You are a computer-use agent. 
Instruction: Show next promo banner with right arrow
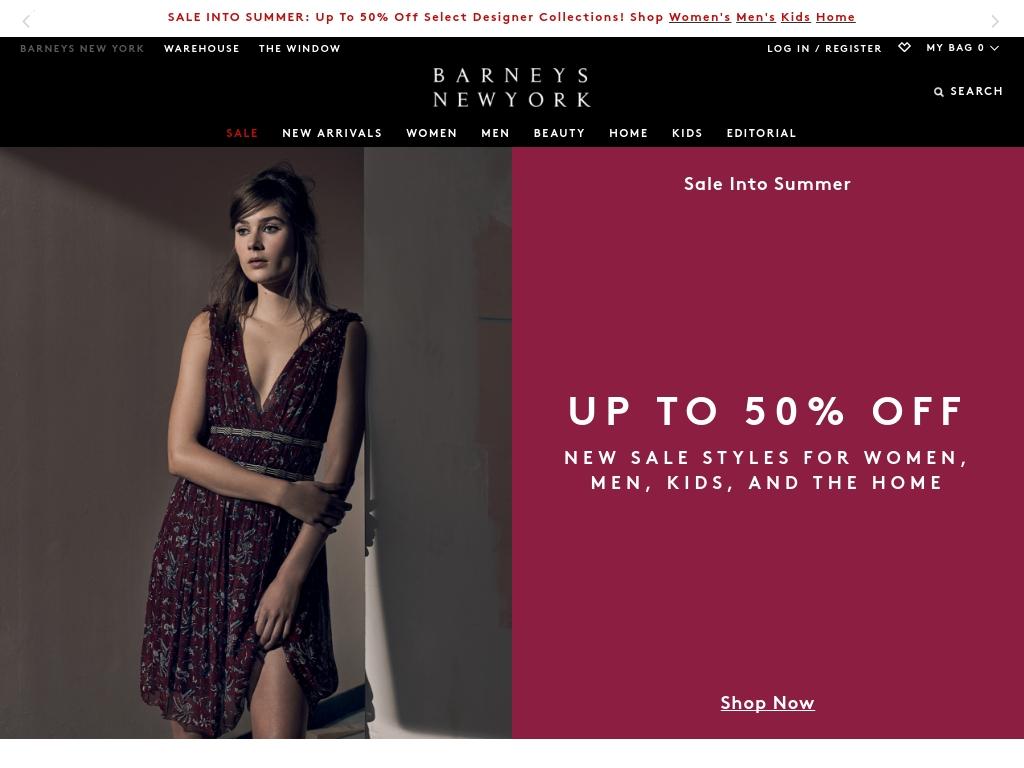995,22
